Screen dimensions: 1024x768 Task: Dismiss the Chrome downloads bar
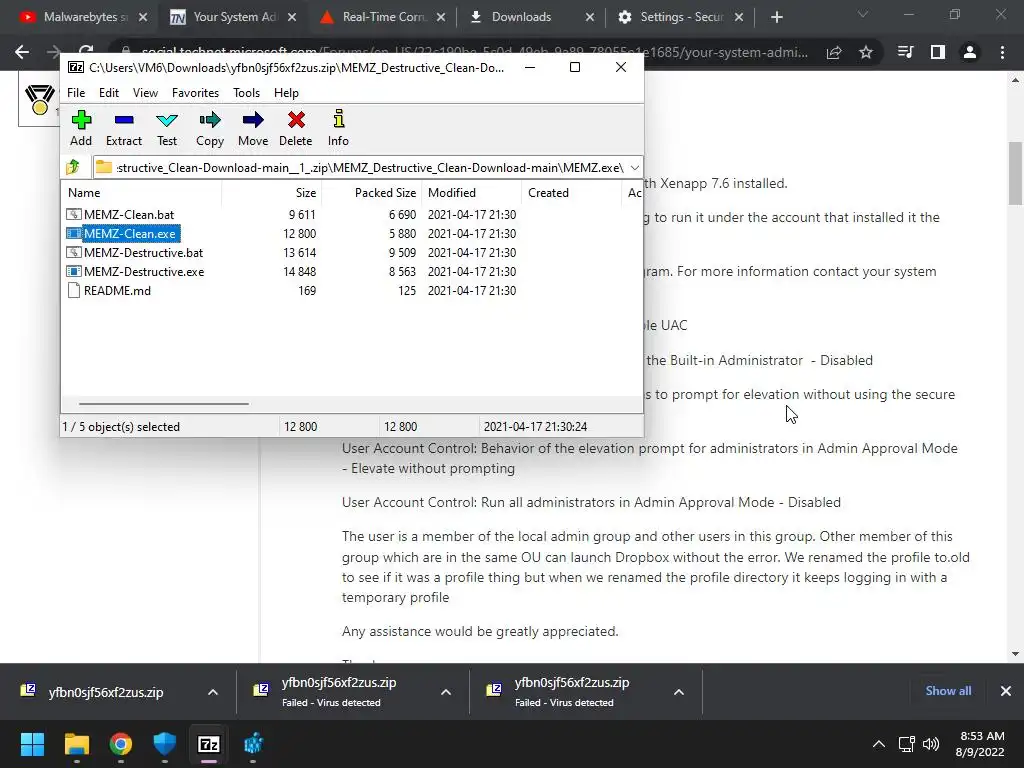(x=1006, y=691)
